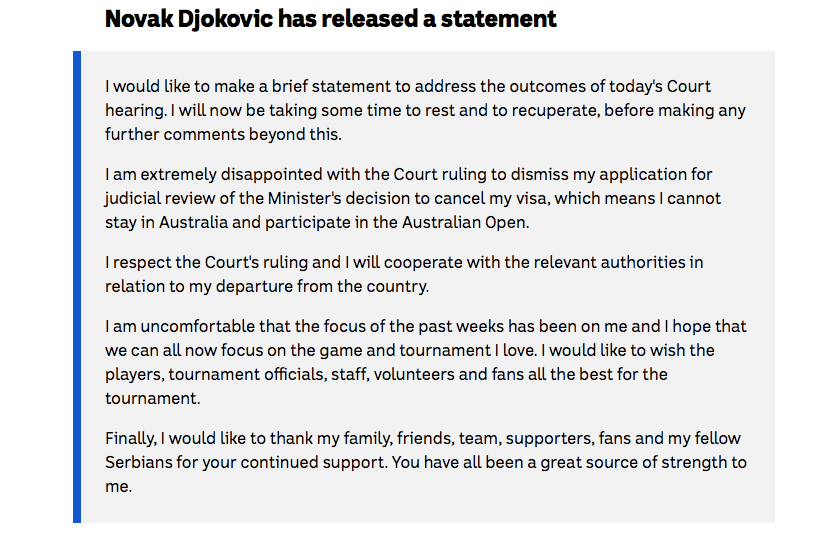Click the final word 'me.' of the statement
Image resolution: width=837 pixels, height=545 pixels.
click(119, 486)
